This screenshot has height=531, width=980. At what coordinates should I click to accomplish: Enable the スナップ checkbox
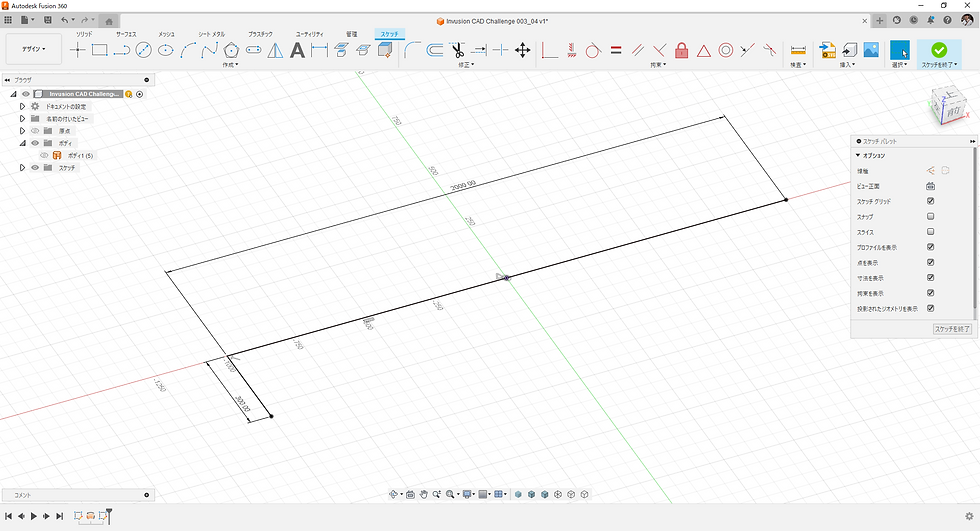931,216
